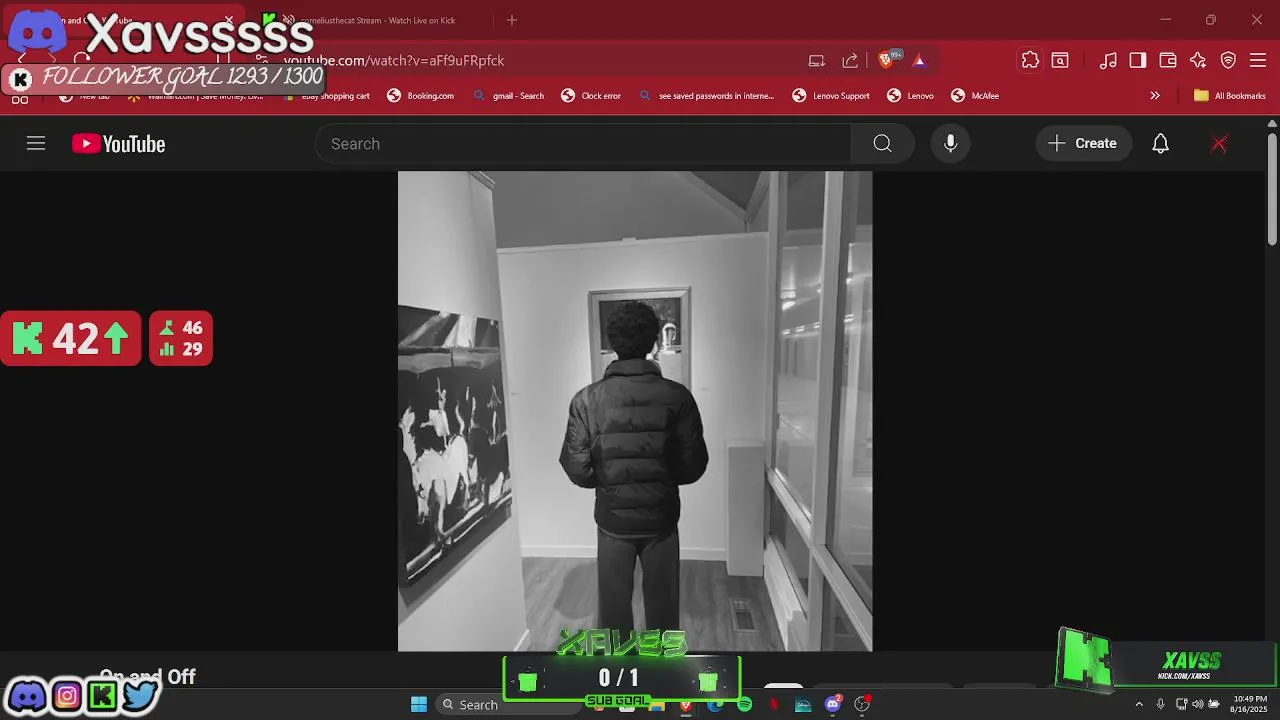Image resolution: width=1280 pixels, height=720 pixels.
Task: Show hidden system tray icons
Action: [1138, 704]
